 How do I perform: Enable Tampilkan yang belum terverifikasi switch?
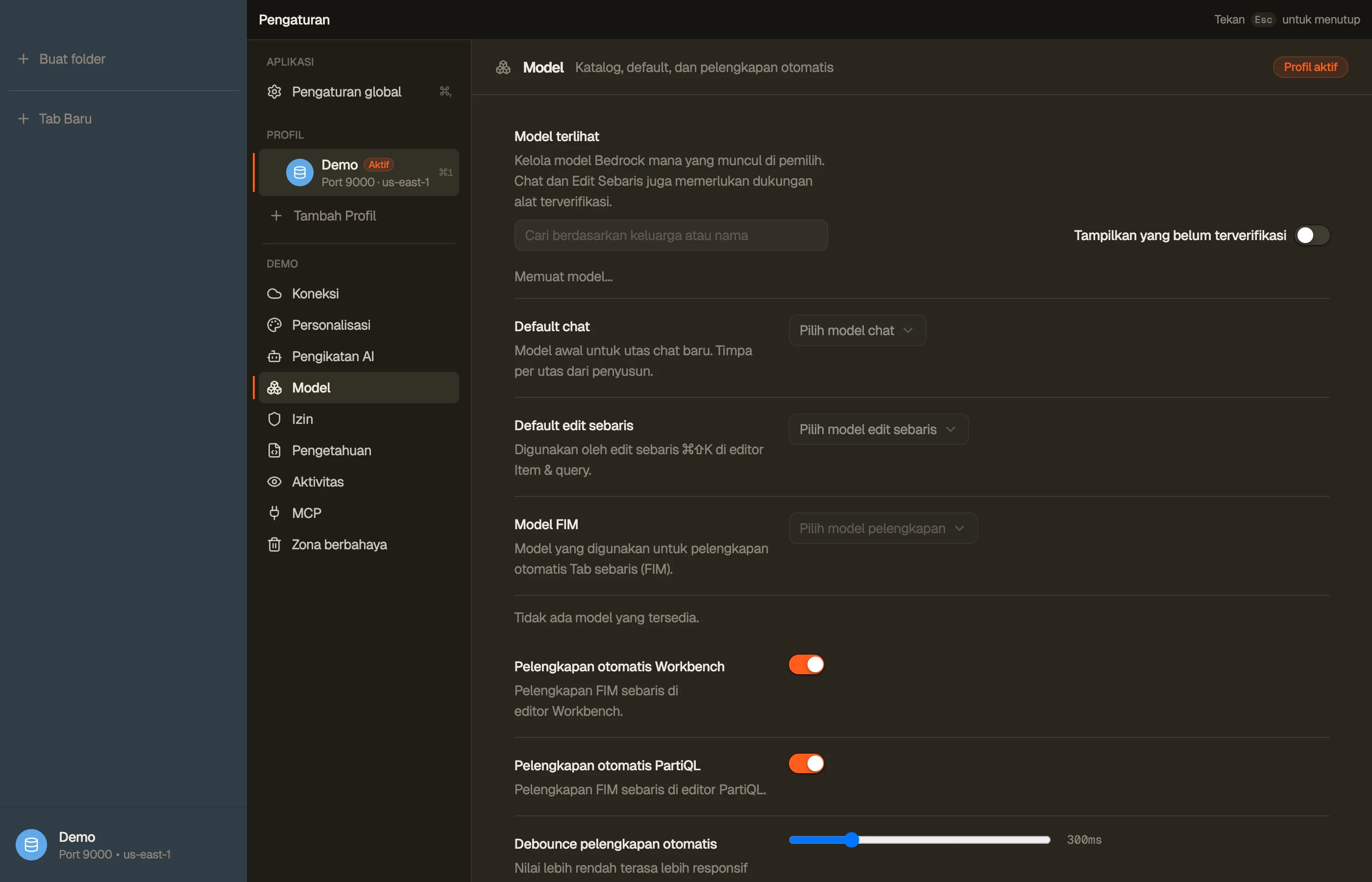click(1312, 235)
